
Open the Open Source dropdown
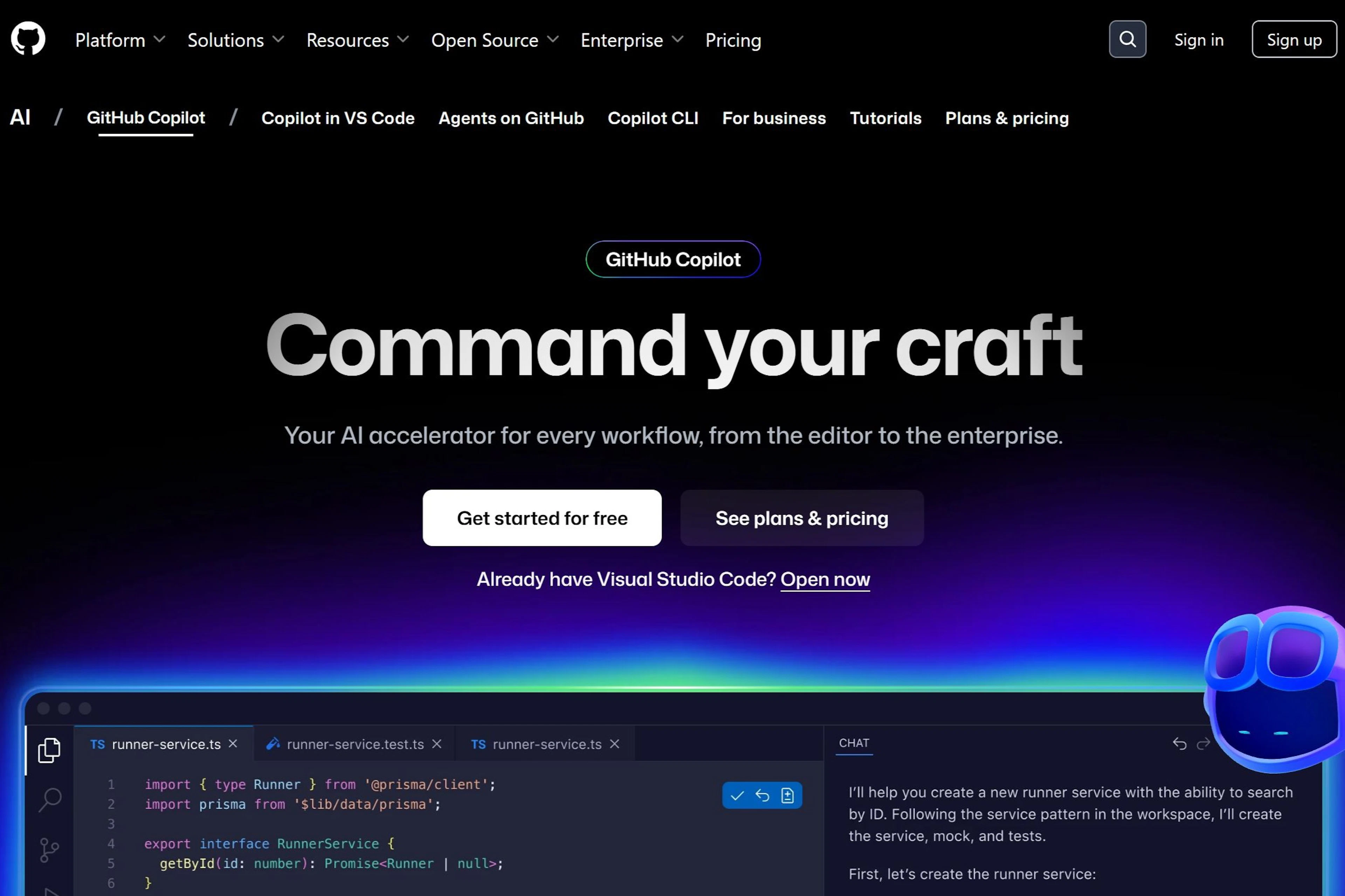point(495,40)
